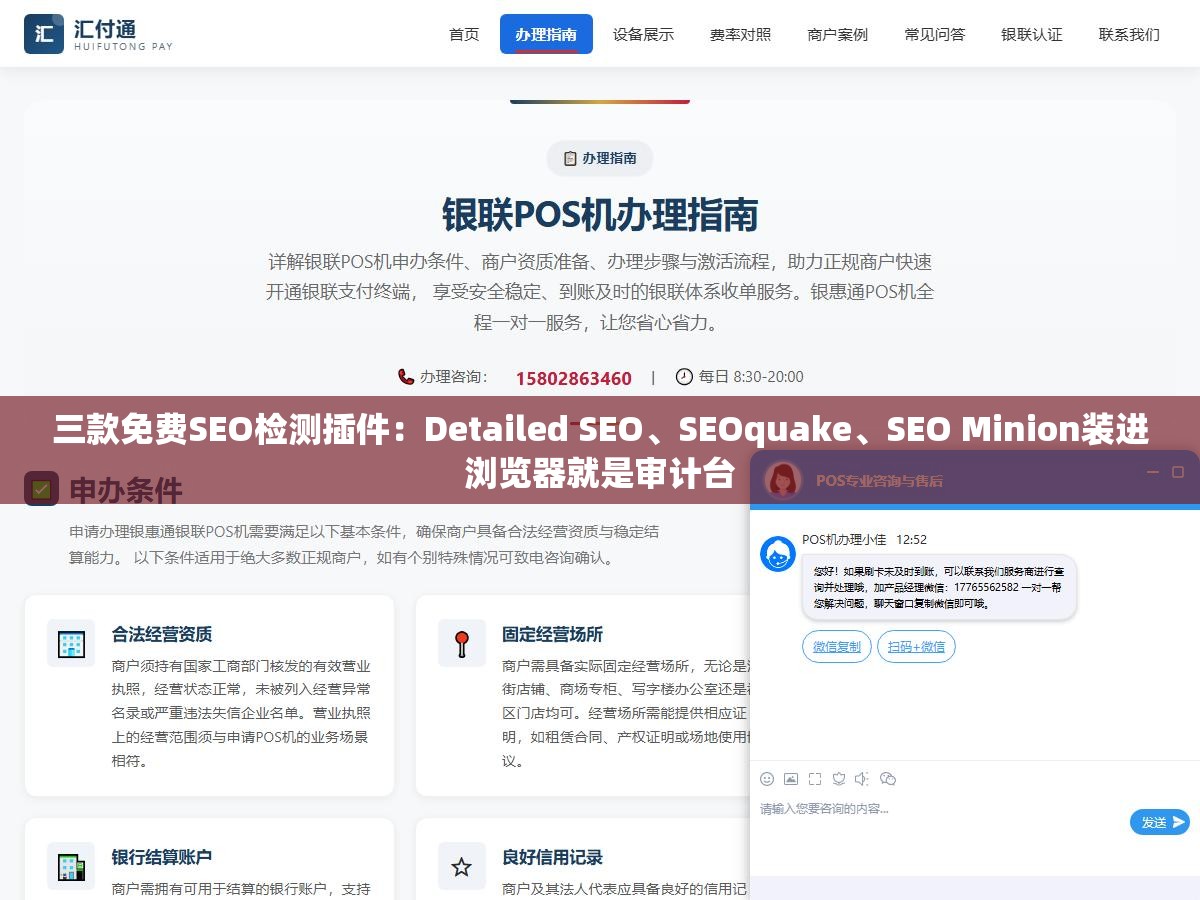Click the 良好信用记录 star icon
This screenshot has height=900, width=1200.
point(462,866)
